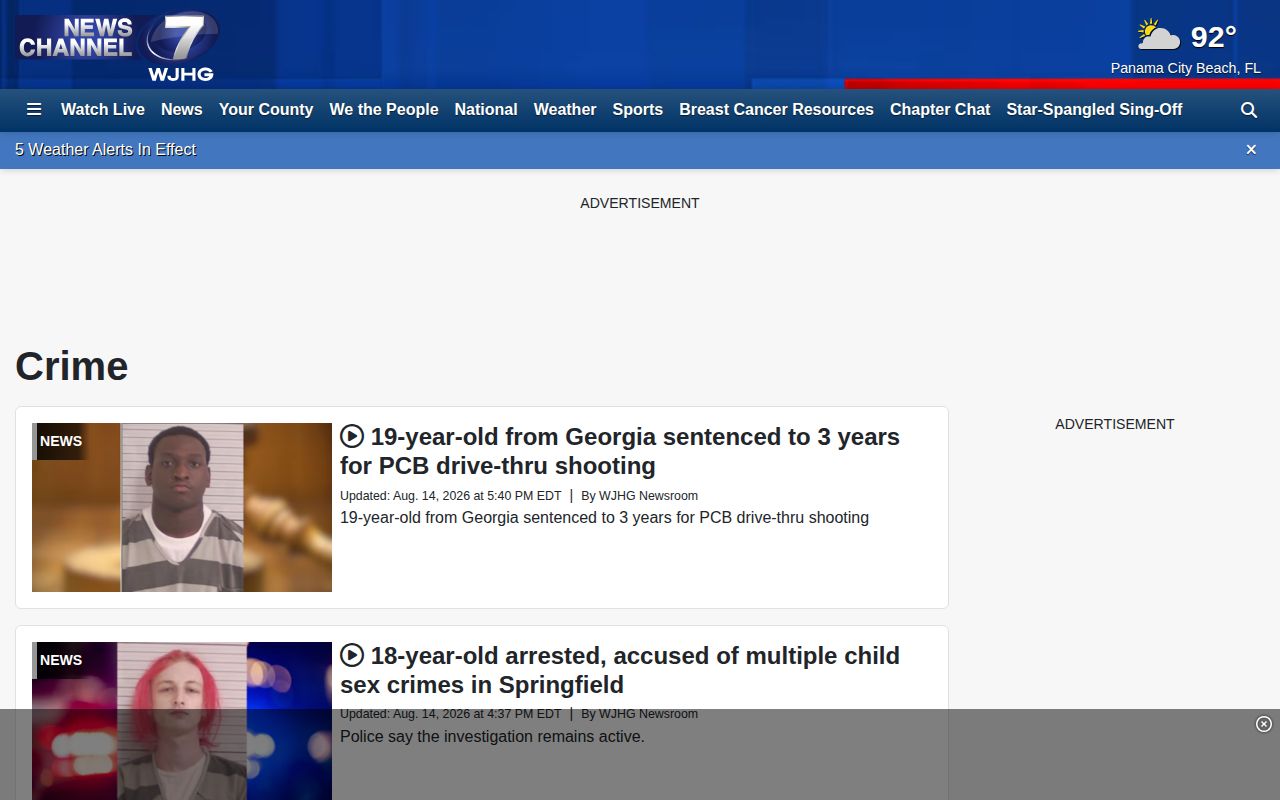The height and width of the screenshot is (800, 1280).
Task: Open Breast Cancer Resources page
Action: 776,110
